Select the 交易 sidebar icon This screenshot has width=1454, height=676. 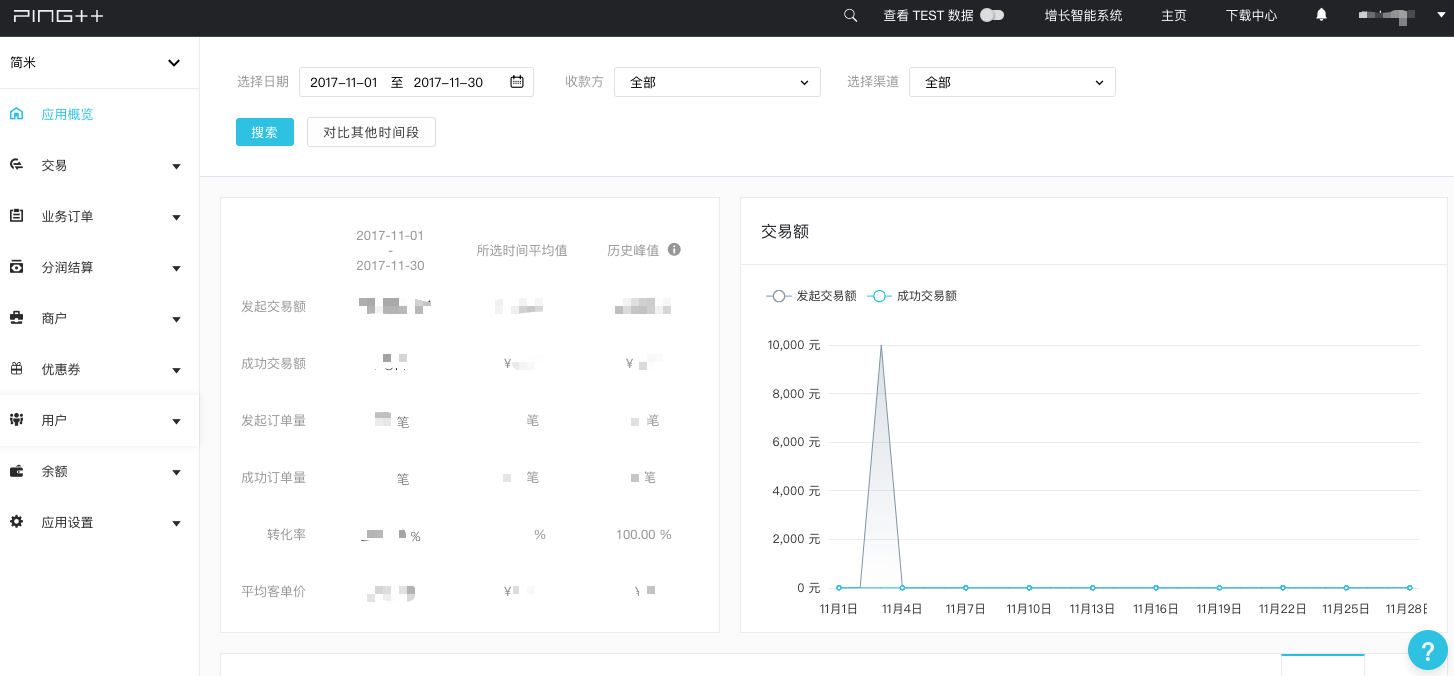(17, 165)
